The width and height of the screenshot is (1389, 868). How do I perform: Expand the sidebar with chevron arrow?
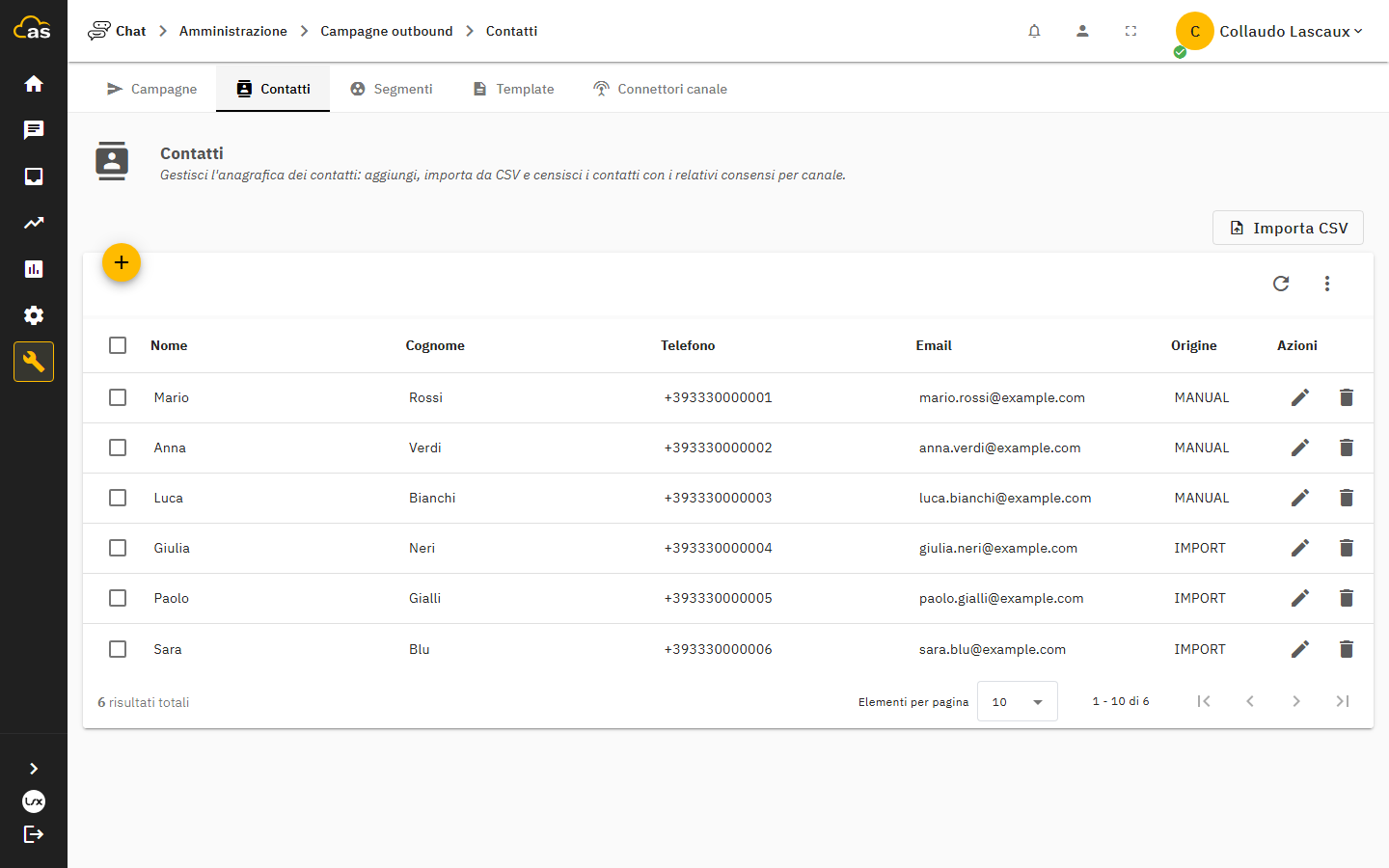34,769
